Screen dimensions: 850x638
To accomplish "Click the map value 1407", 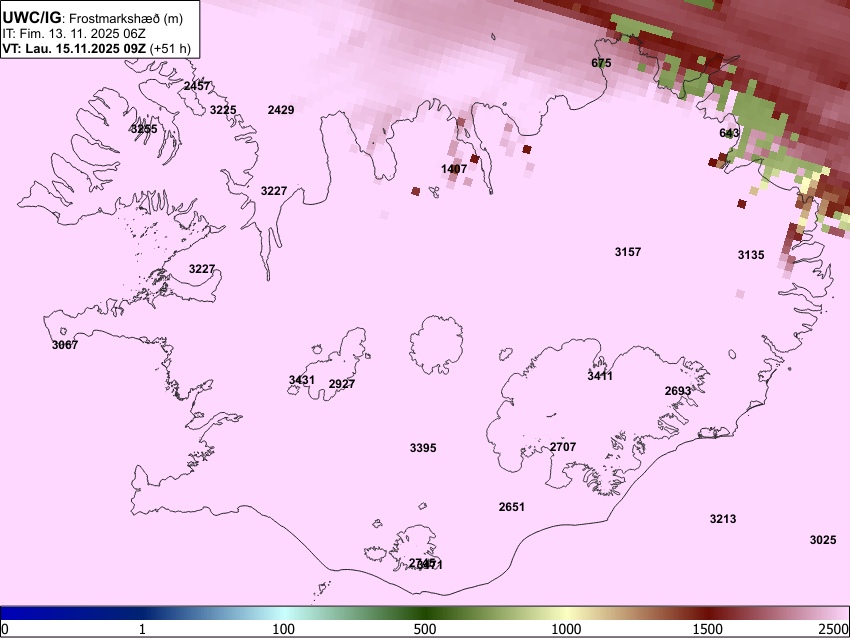I will pyautogui.click(x=454, y=169).
